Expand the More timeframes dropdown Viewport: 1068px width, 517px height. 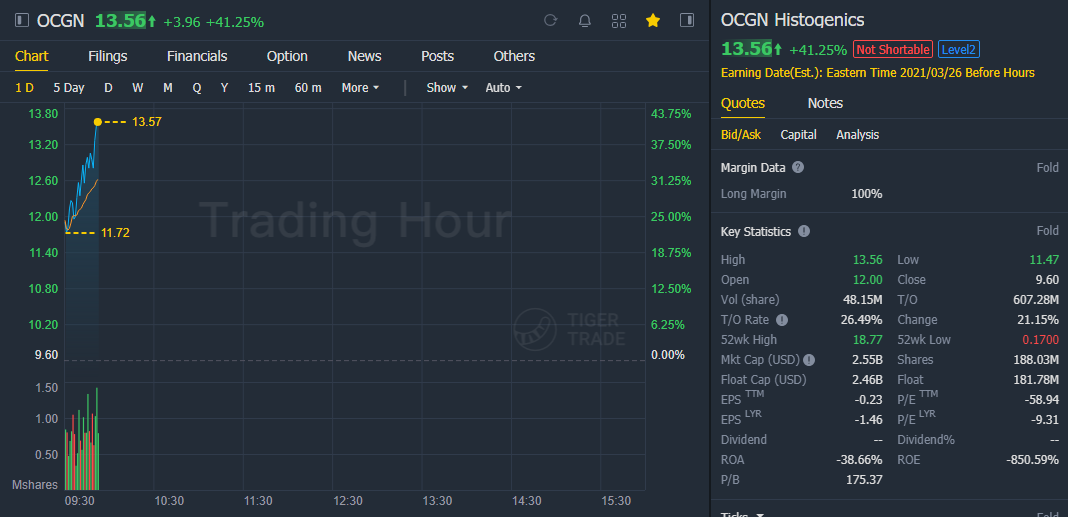point(360,88)
